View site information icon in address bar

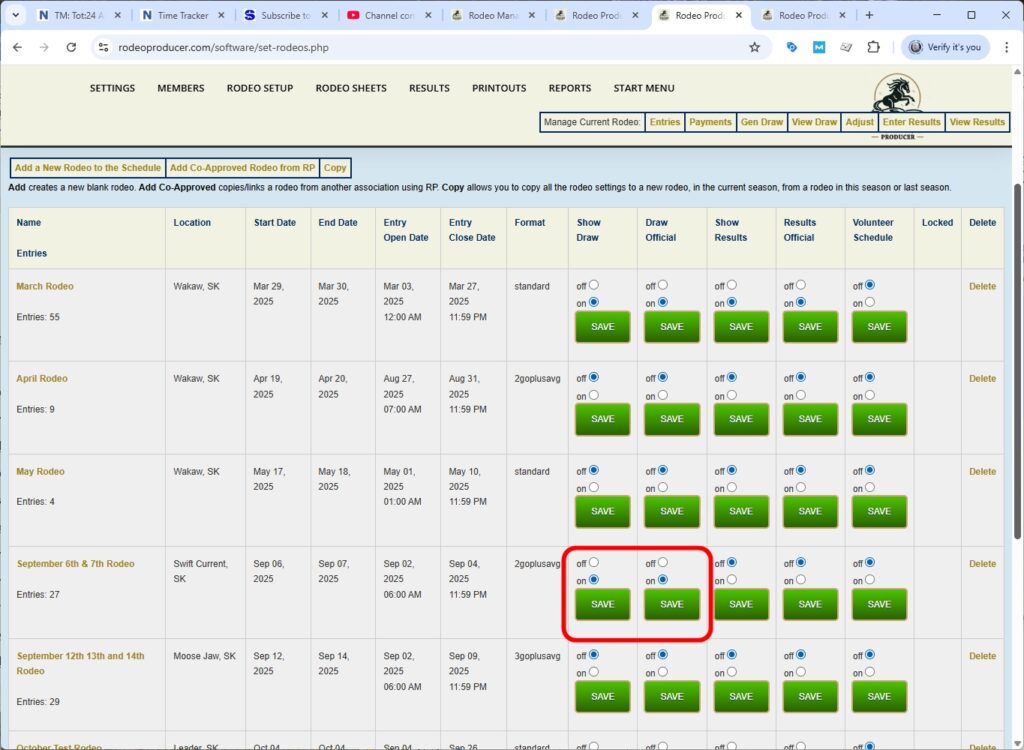[x=103, y=47]
